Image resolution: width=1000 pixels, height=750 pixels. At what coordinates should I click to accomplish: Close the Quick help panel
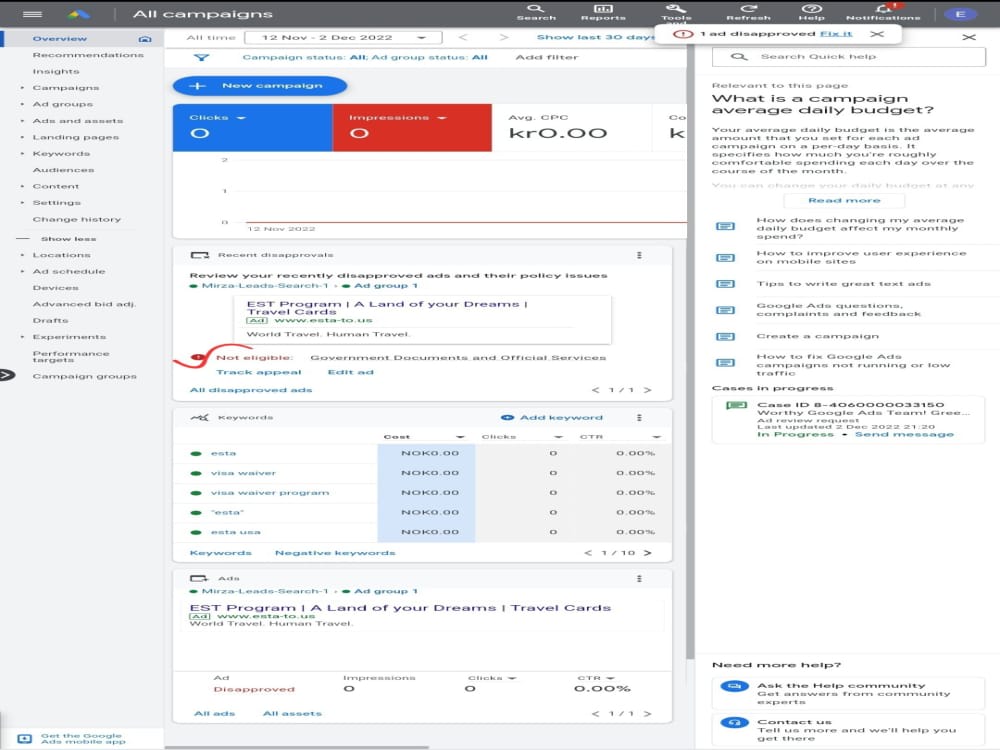coord(969,37)
